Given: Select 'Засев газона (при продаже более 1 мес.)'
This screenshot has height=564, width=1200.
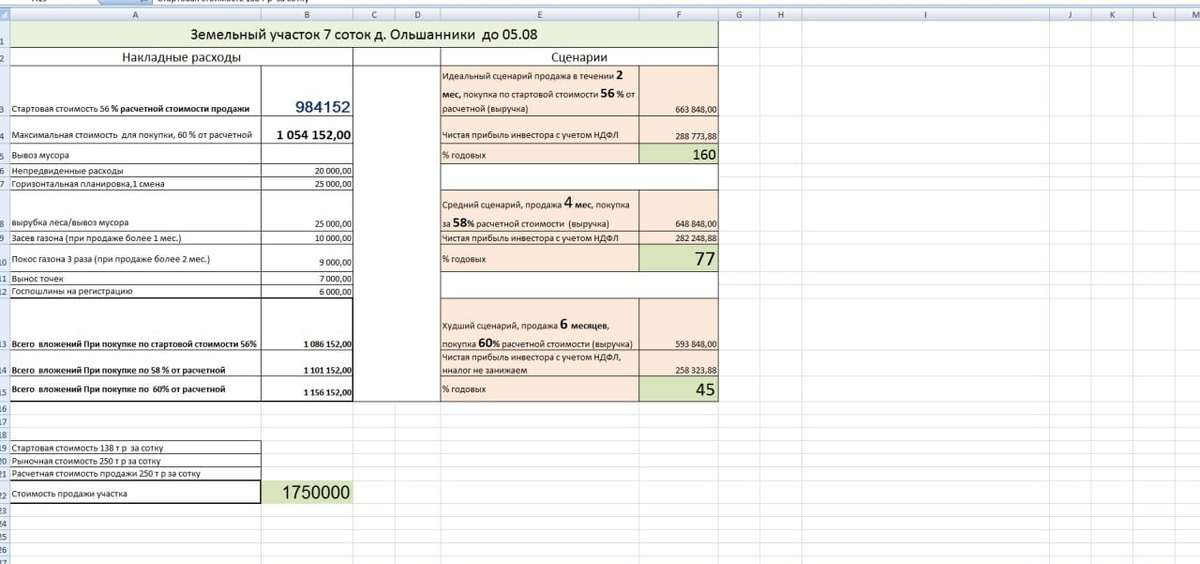Looking at the screenshot, I should coord(135,238).
